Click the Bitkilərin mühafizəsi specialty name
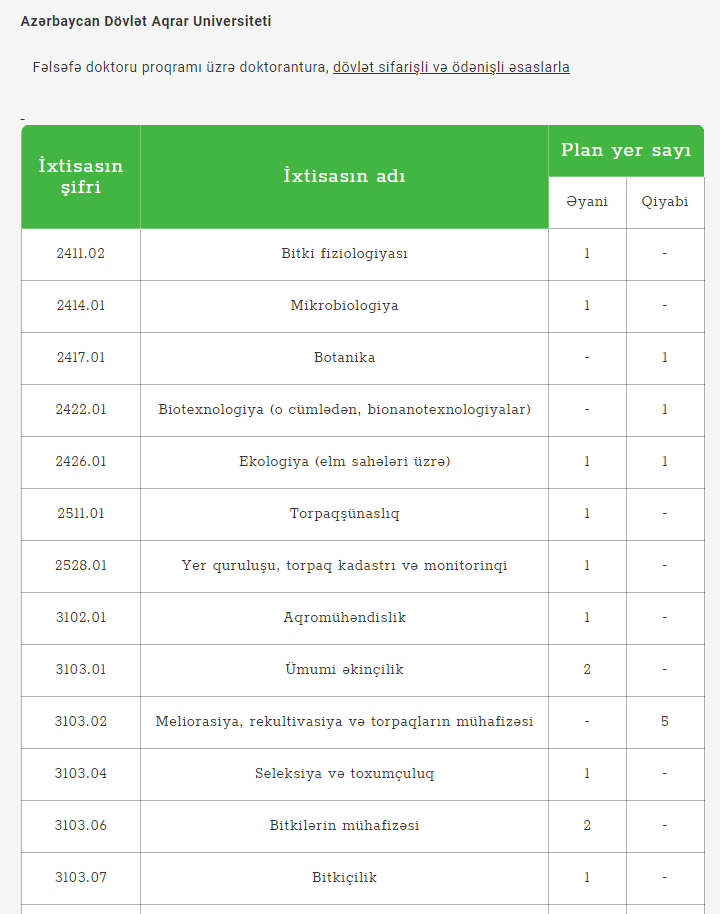The image size is (720, 914). click(x=344, y=826)
